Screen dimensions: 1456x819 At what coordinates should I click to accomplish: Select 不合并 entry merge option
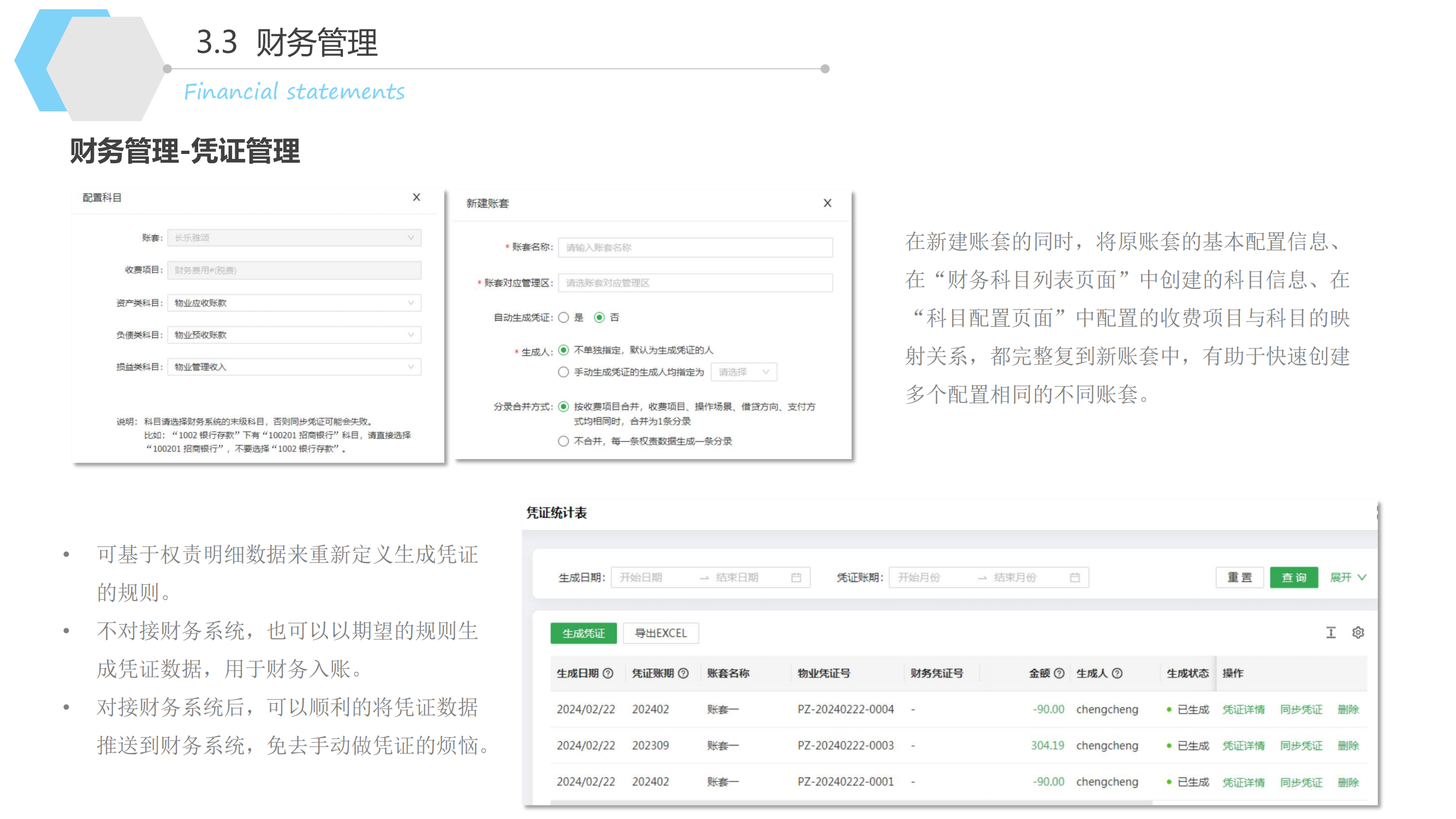563,441
